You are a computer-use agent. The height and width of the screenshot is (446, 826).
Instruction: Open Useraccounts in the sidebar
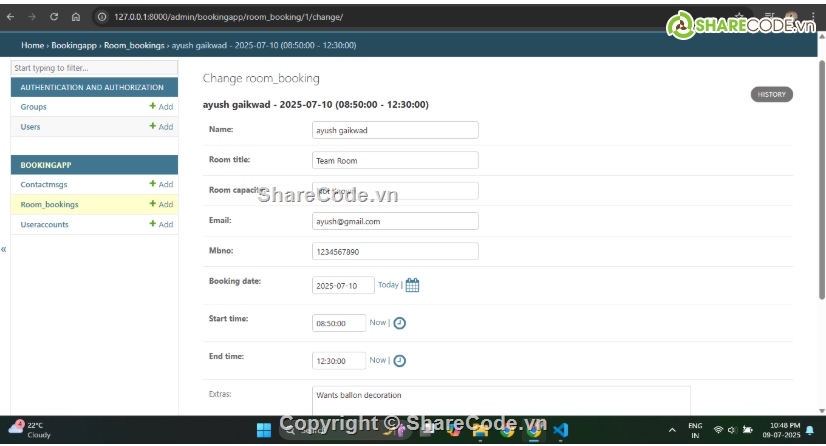point(44,224)
